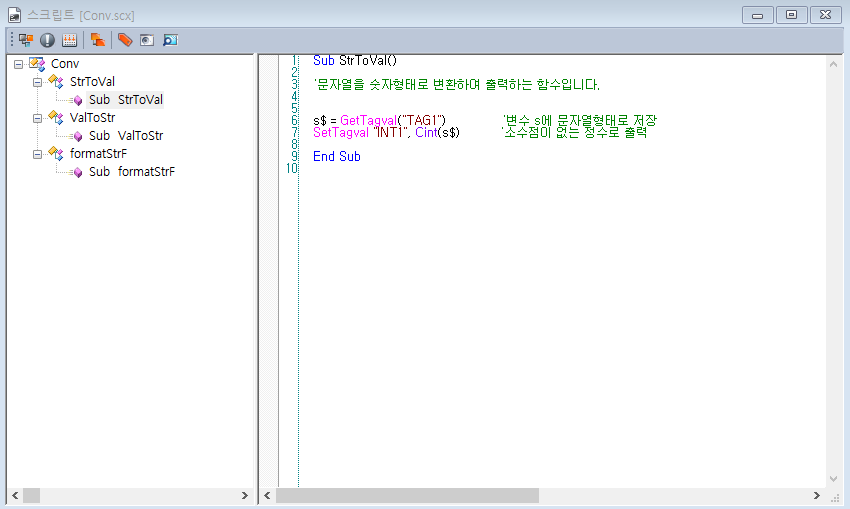The width and height of the screenshot is (850, 509).
Task: Click the ValToStr module icon
Action: pos(56,118)
